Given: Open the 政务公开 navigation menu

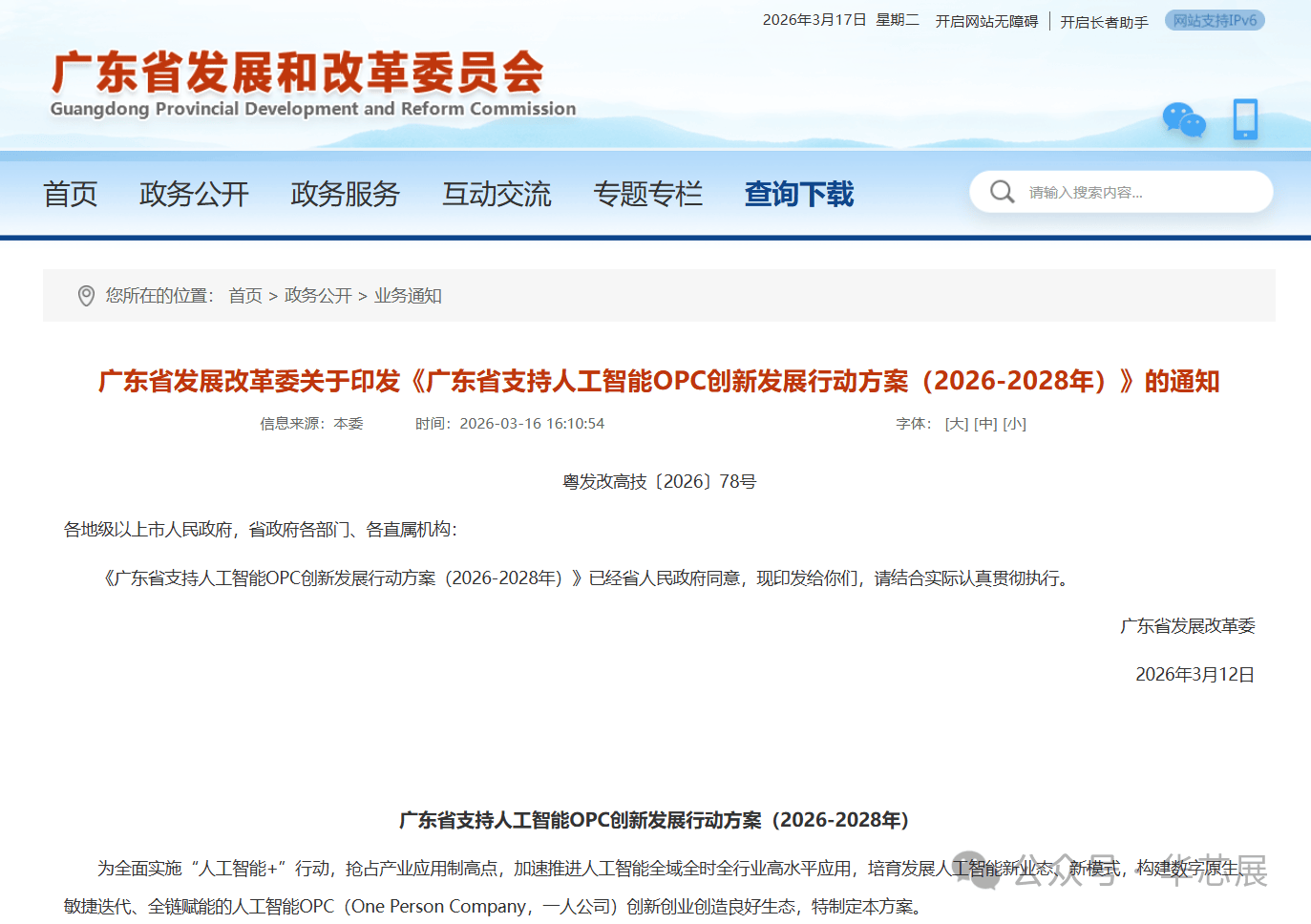Looking at the screenshot, I should point(194,194).
